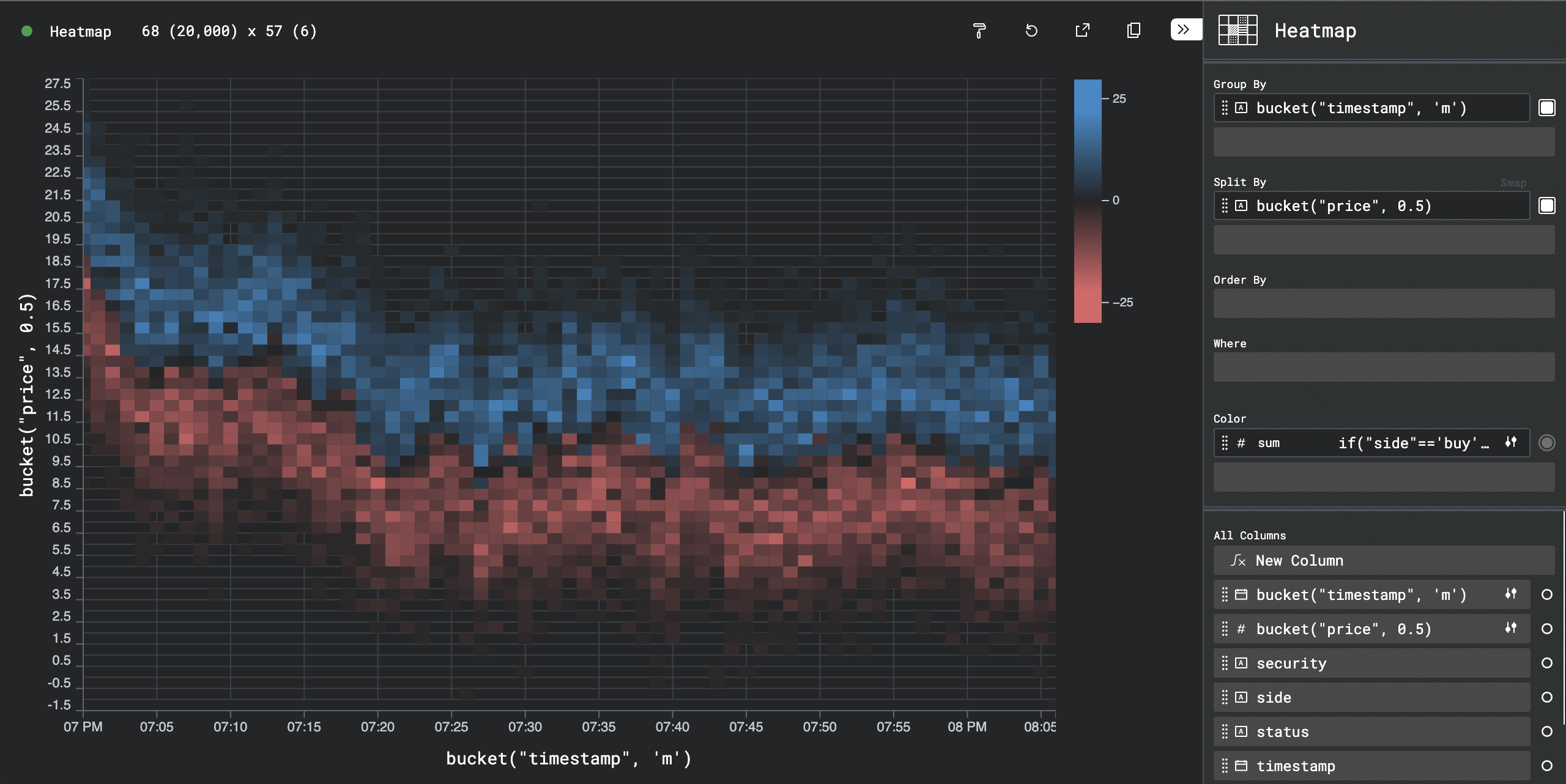The image size is (1566, 784).
Task: Open the Heatmap plugin selector icon
Action: coord(1238,31)
